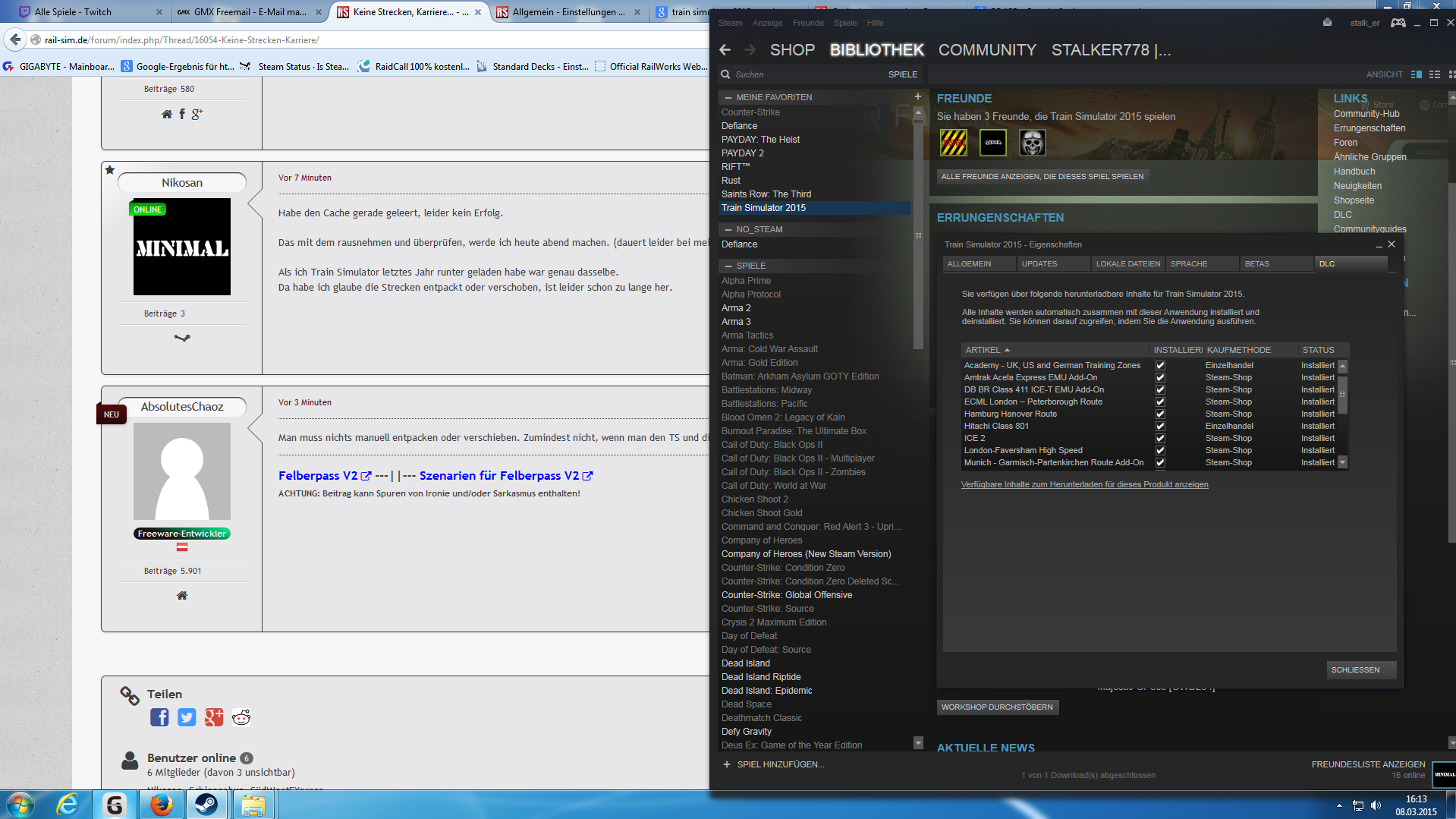Go back in the browser

click(x=15, y=39)
